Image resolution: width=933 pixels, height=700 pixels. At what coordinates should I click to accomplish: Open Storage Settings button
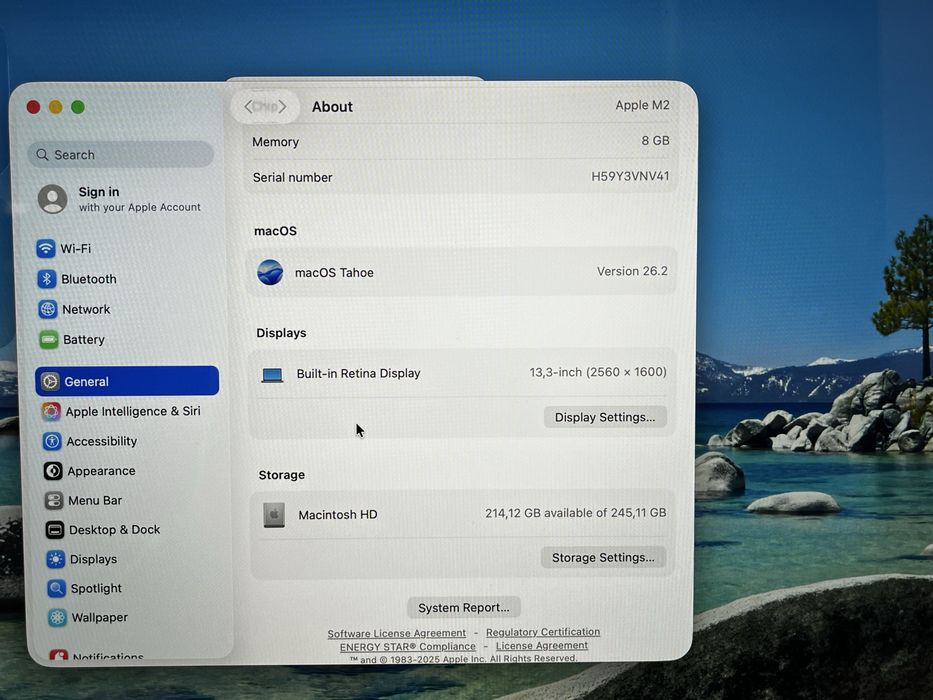[603, 558]
